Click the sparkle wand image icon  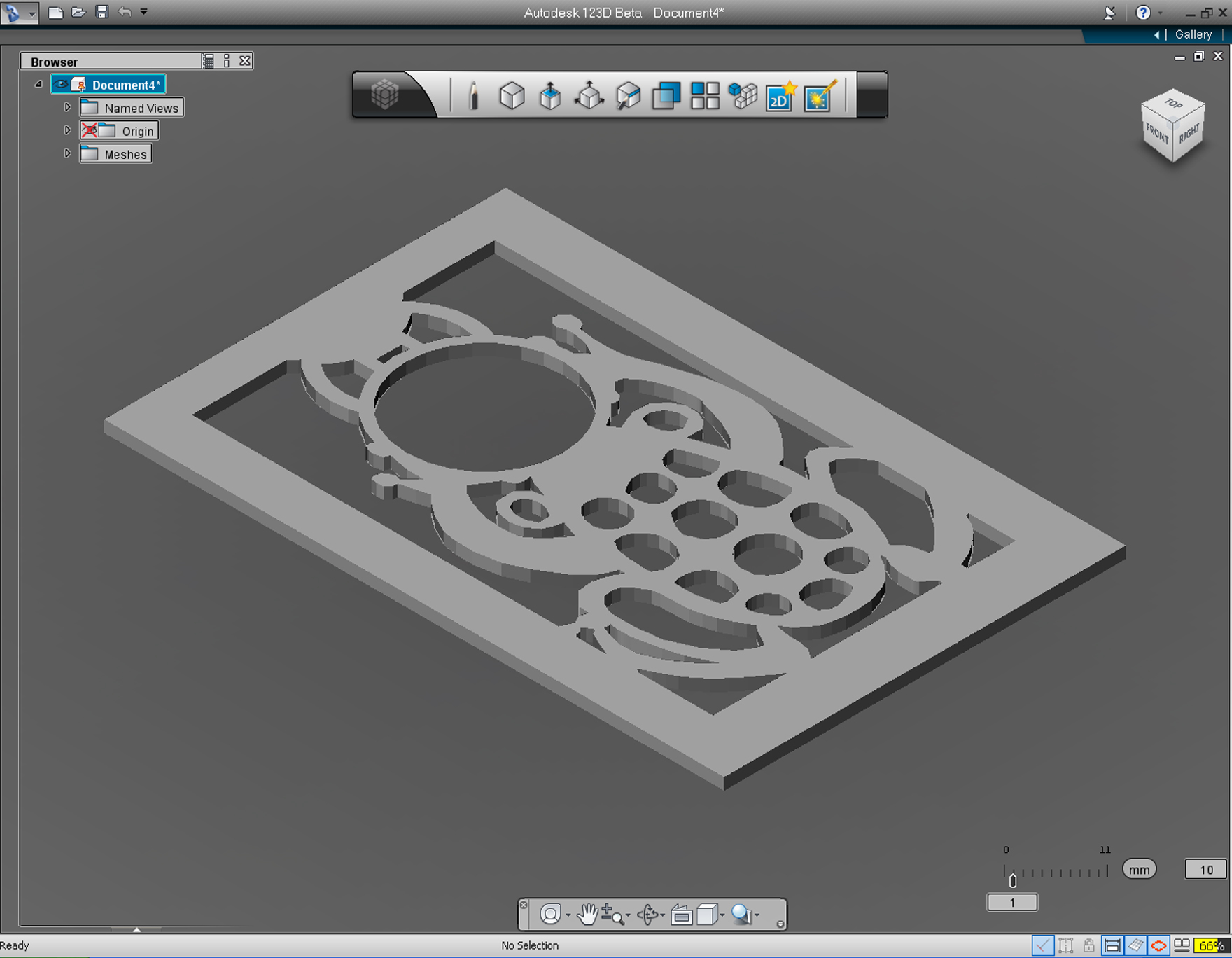(x=820, y=95)
